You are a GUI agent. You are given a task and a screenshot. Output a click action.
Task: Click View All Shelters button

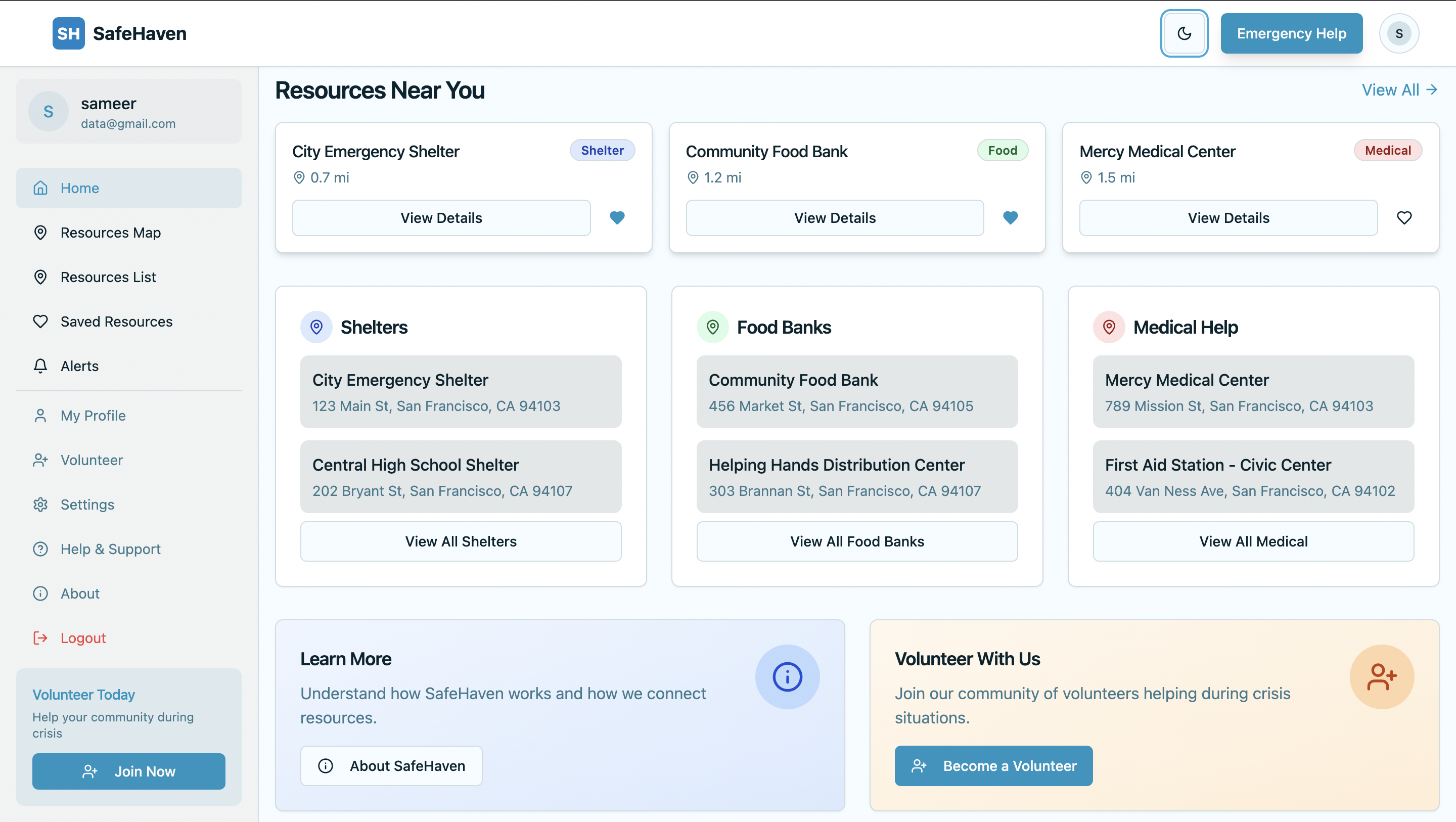click(460, 541)
